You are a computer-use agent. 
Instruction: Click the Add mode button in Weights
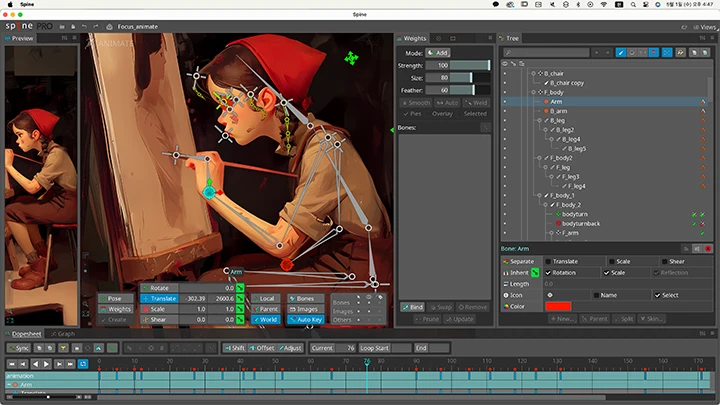pyautogui.click(x=438, y=53)
